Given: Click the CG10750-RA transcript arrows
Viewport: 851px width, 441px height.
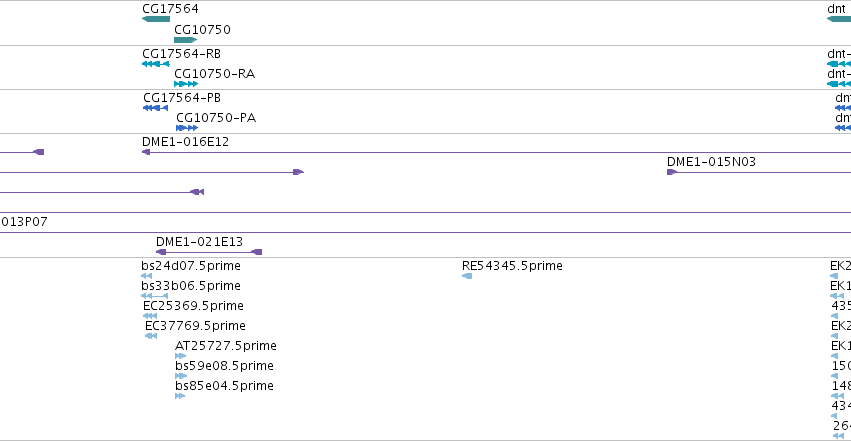Looking at the screenshot, I should coord(186,84).
